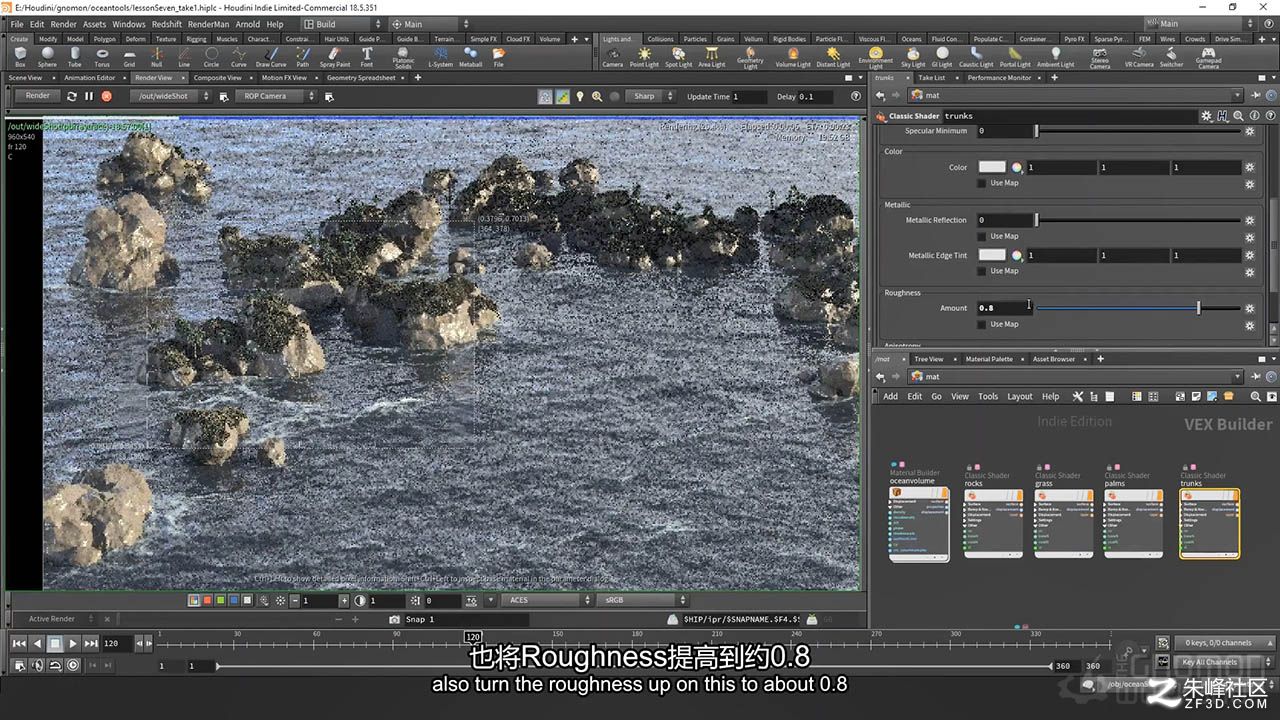Click the Metallic Edge Tint color swatch
The height and width of the screenshot is (720, 1280).
click(x=992, y=255)
